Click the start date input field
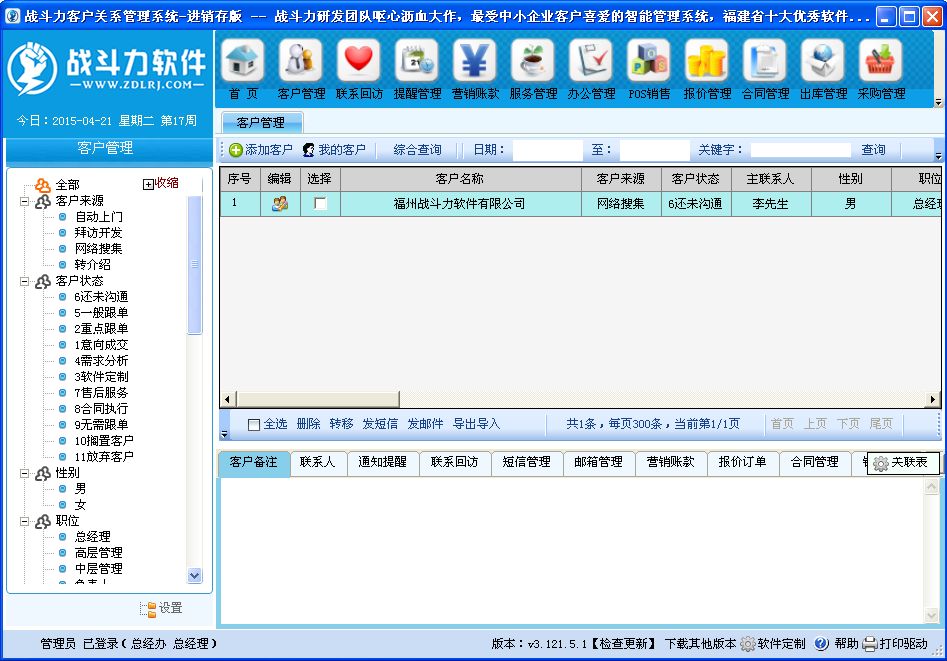 point(548,150)
